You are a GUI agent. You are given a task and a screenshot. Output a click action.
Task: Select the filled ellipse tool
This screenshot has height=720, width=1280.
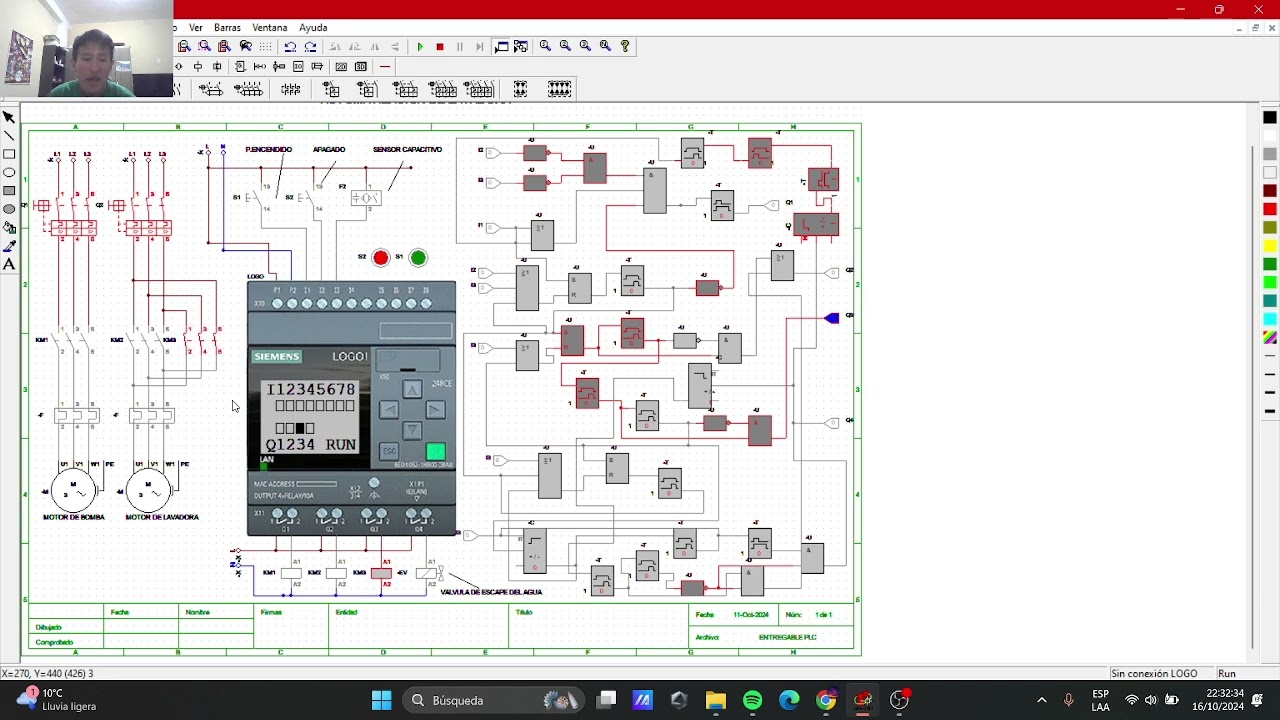pyautogui.click(x=9, y=209)
